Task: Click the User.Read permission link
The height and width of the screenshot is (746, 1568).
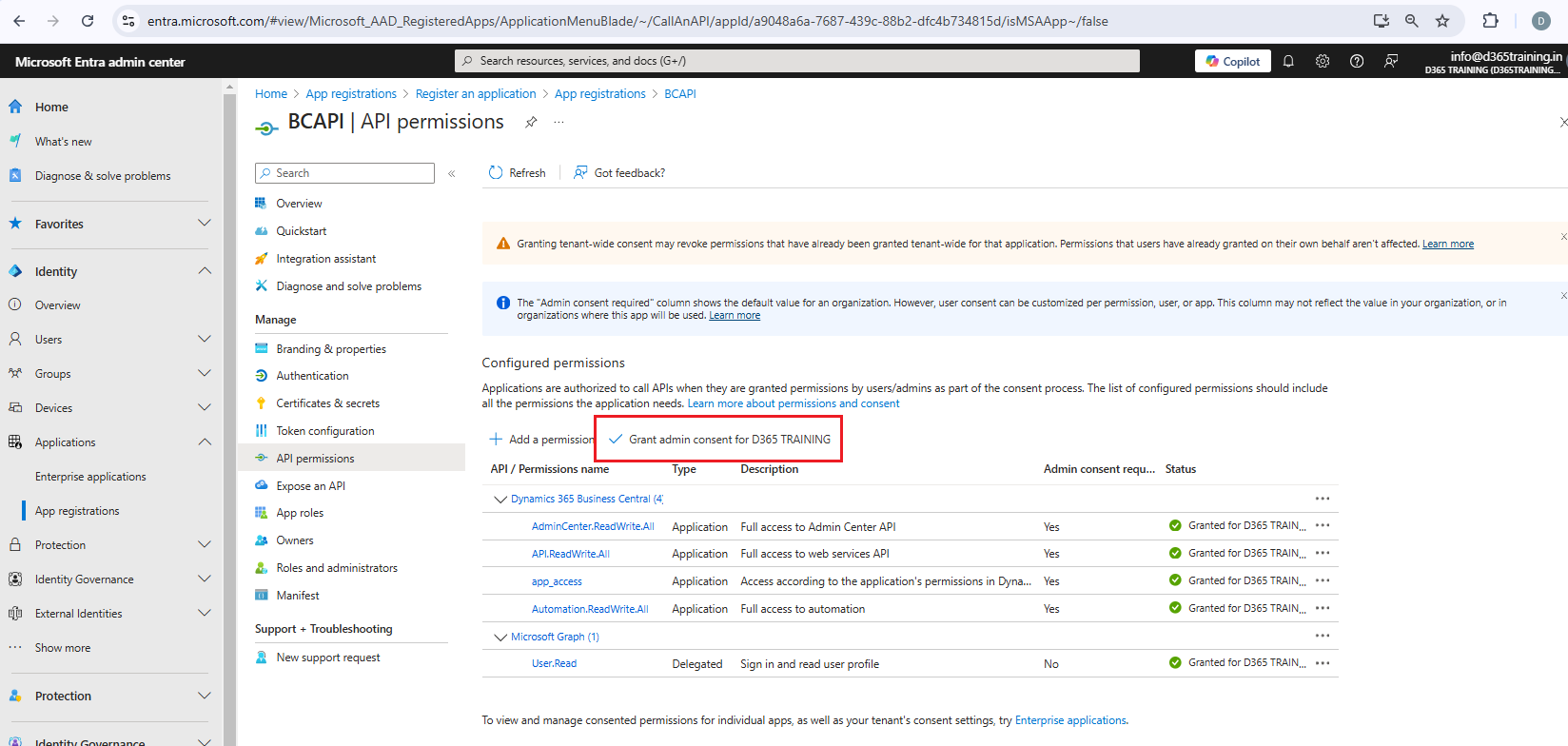Action: pyautogui.click(x=554, y=663)
